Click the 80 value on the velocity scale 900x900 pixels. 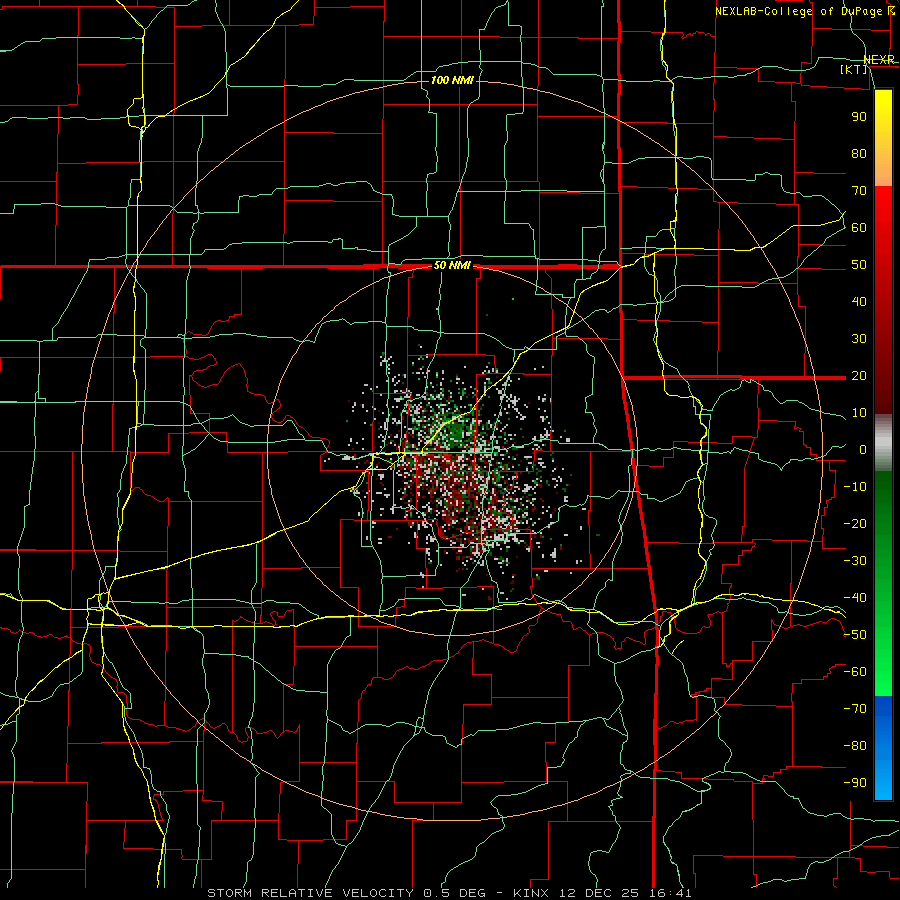[x=859, y=153]
